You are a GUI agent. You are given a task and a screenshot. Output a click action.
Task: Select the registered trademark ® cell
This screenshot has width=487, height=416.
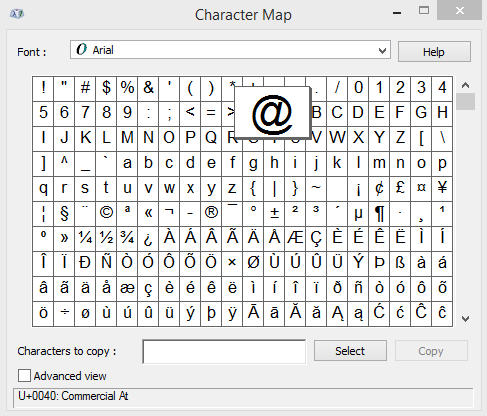click(211, 213)
